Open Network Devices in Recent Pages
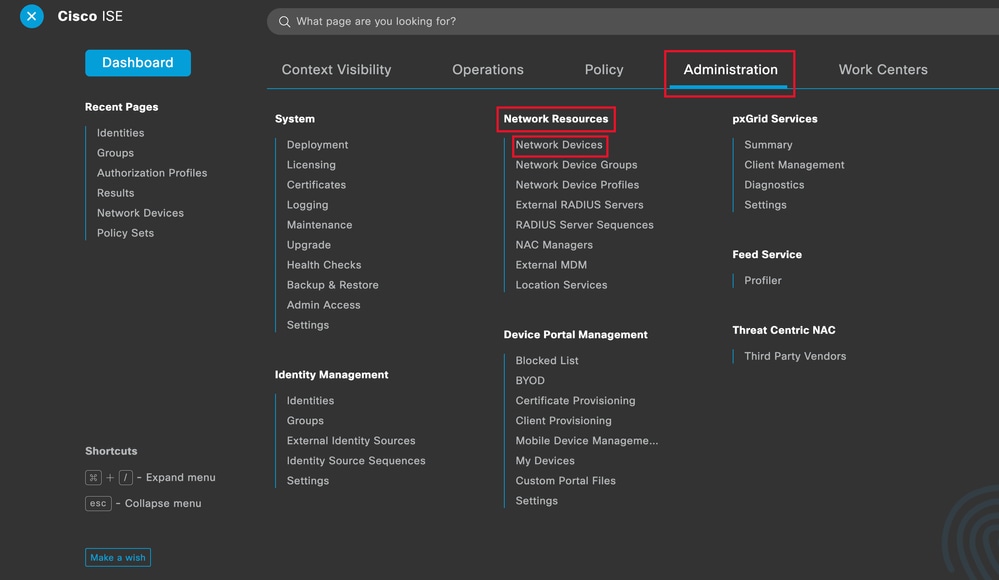Image resolution: width=999 pixels, height=580 pixels. click(x=140, y=213)
